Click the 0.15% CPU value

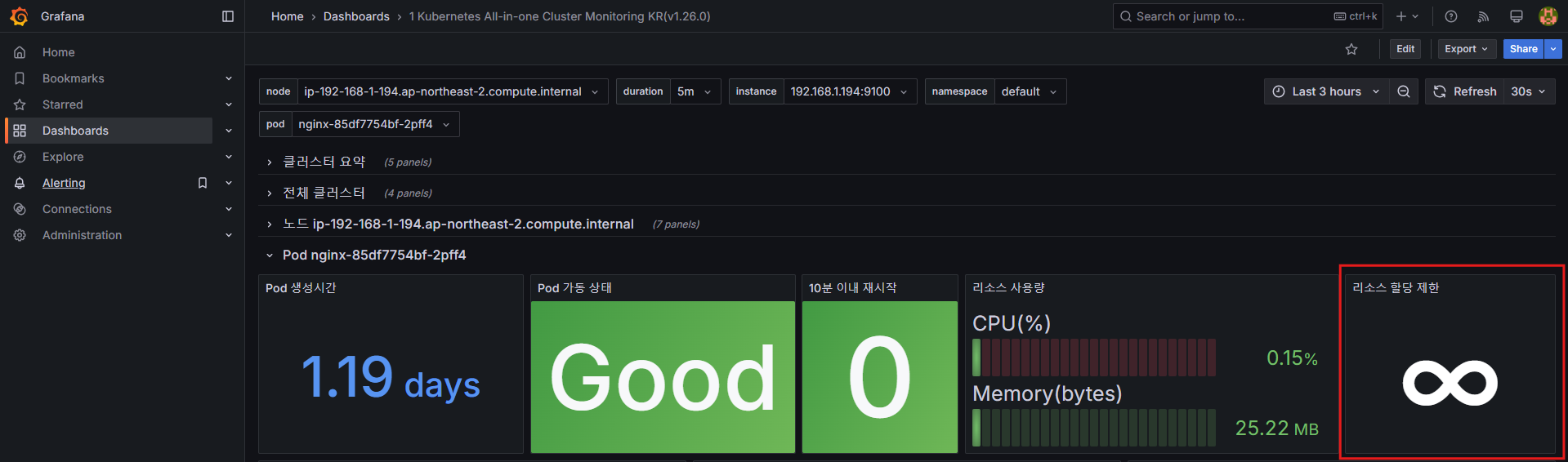tap(1292, 358)
